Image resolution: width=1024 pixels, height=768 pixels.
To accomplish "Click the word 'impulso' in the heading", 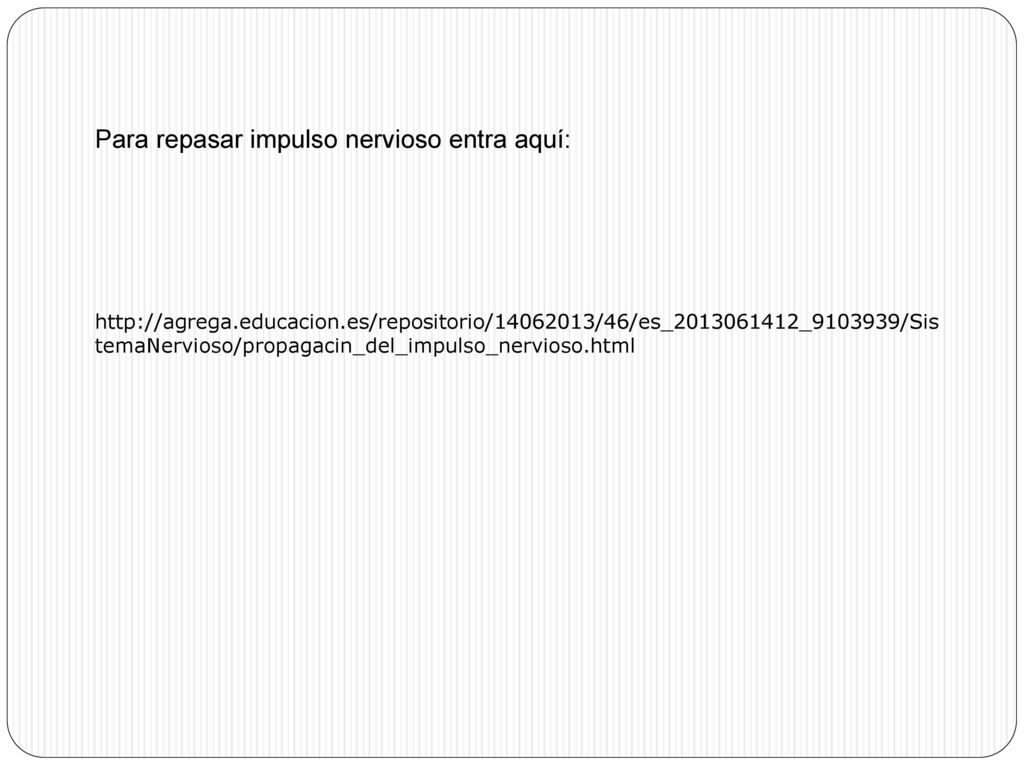I will click(294, 140).
